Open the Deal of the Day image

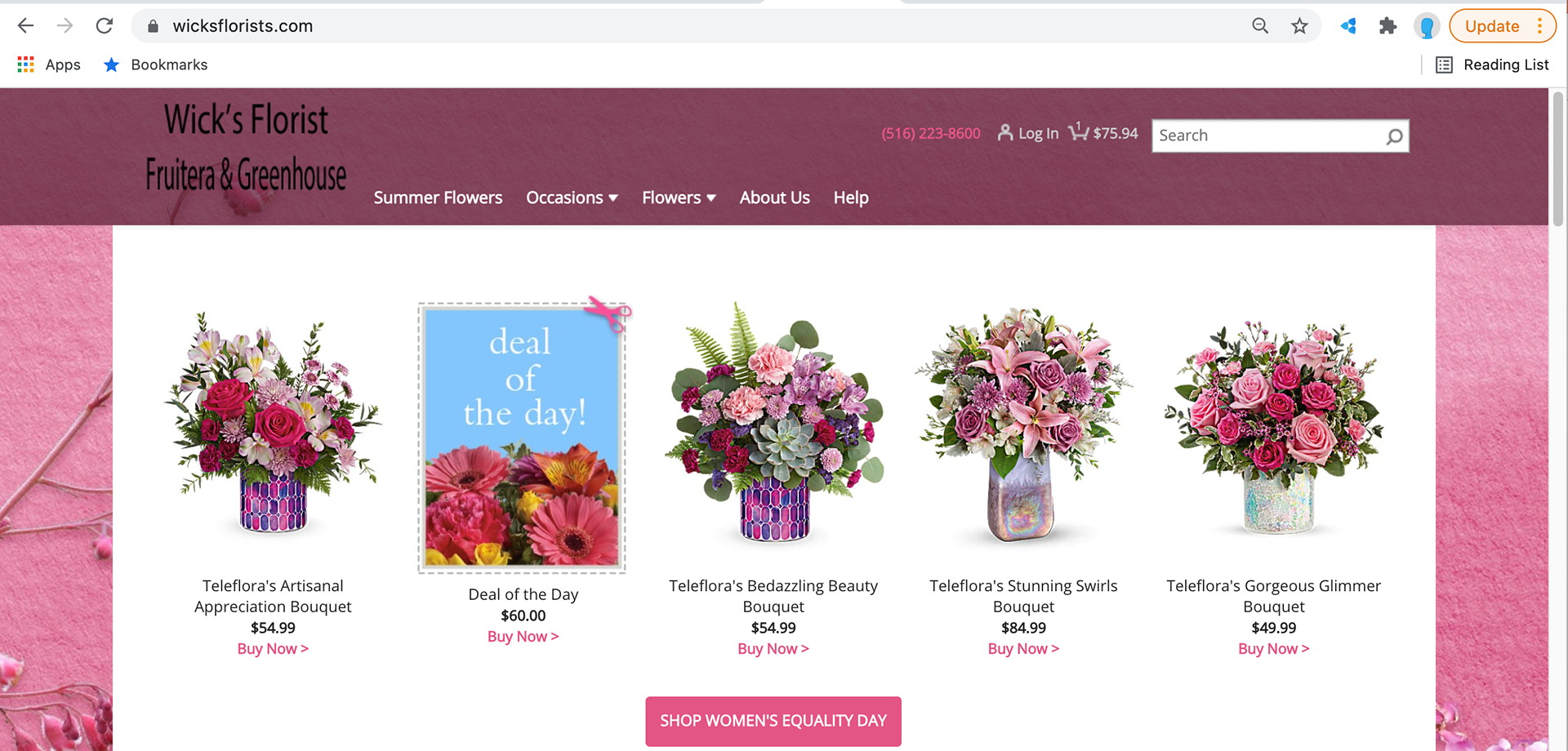click(x=523, y=436)
